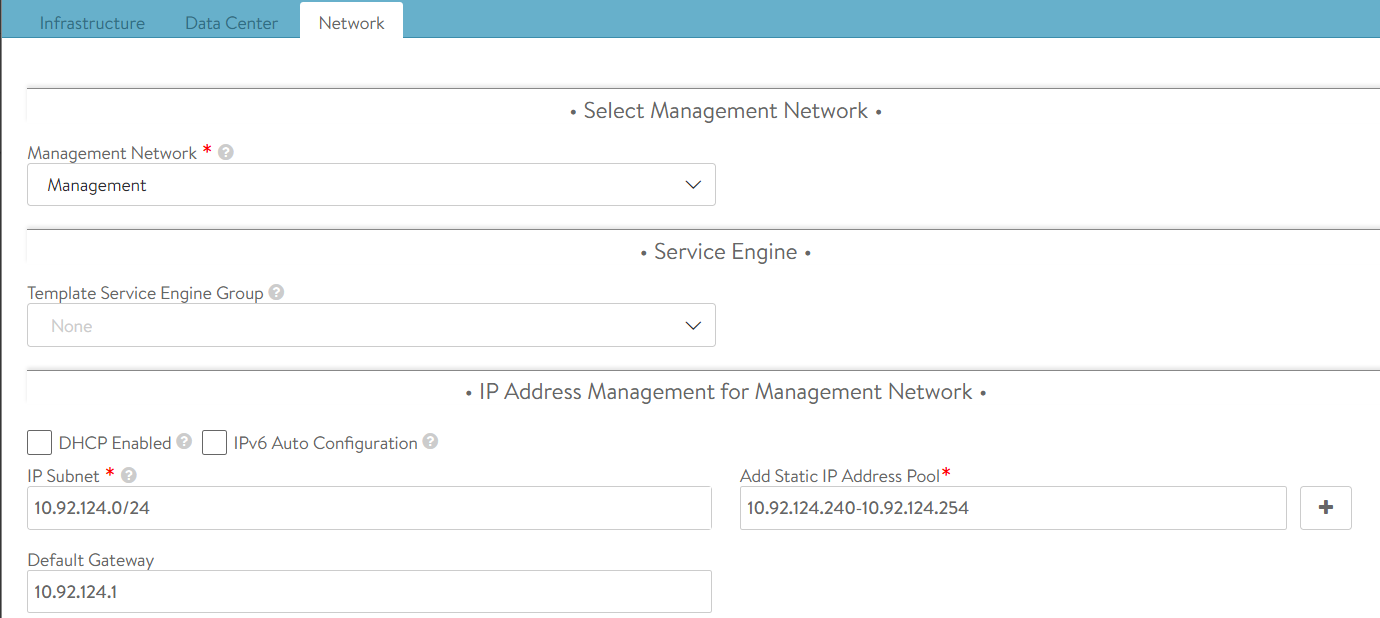The width and height of the screenshot is (1380, 618).
Task: Click into the Default Gateway field
Action: [x=369, y=591]
